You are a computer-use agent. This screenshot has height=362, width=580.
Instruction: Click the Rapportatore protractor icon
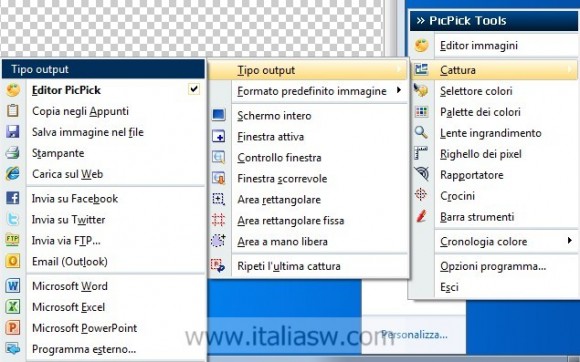pyautogui.click(x=421, y=174)
